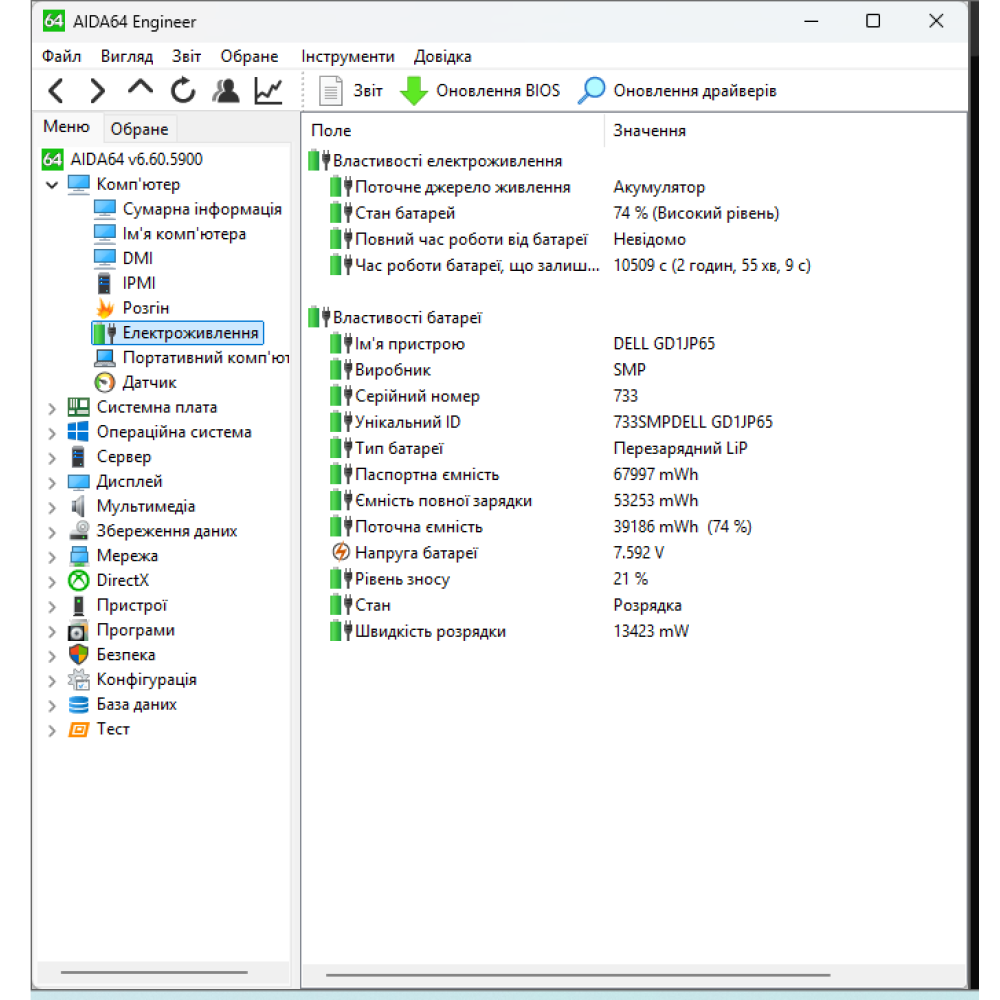This screenshot has height=1000, width=1000.
Task: Select Ємність повної зарядки row
Action: [635, 501]
